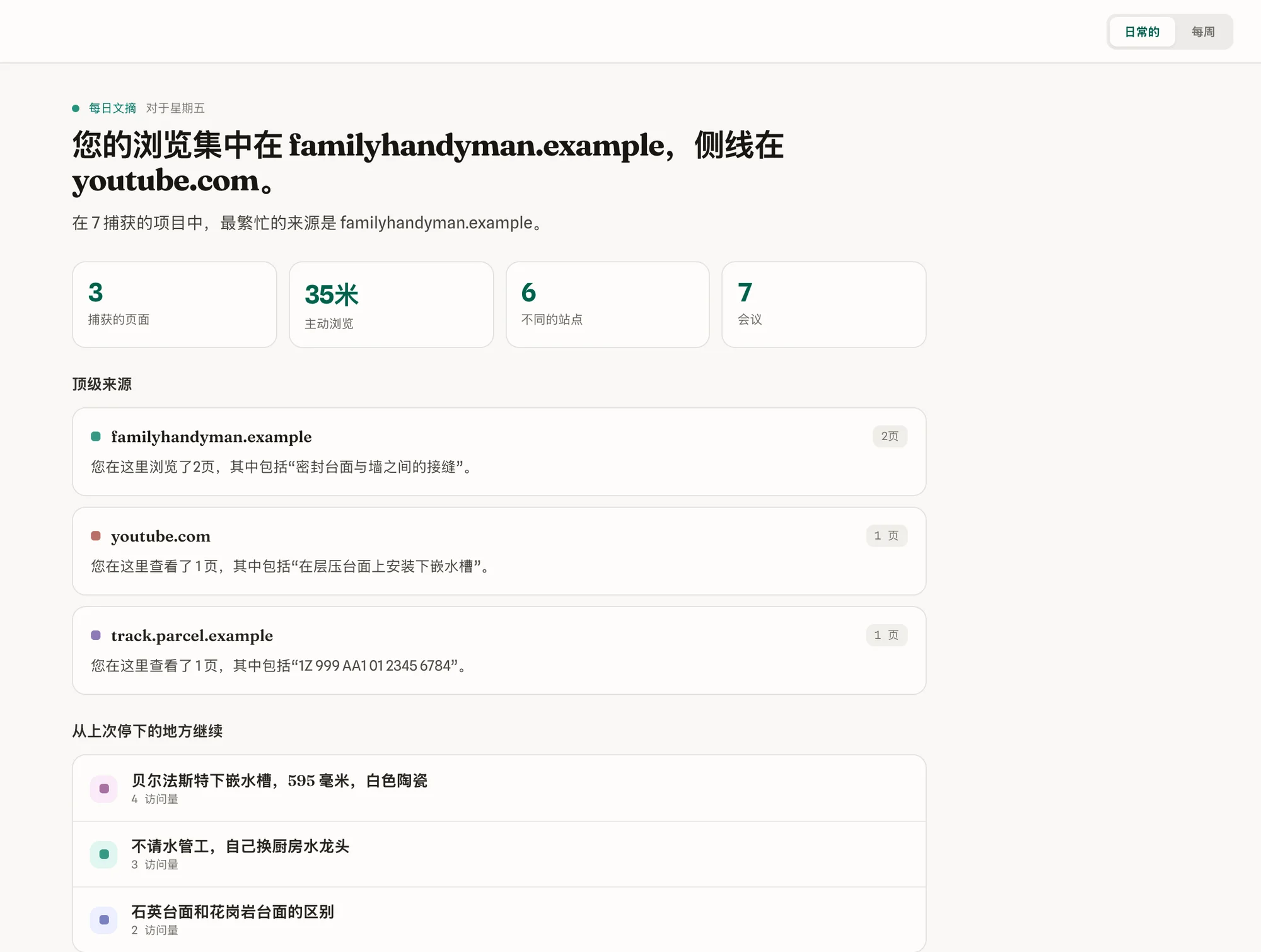Open the familyhandyman.example source card
Image resolution: width=1261 pixels, height=952 pixels.
[499, 451]
